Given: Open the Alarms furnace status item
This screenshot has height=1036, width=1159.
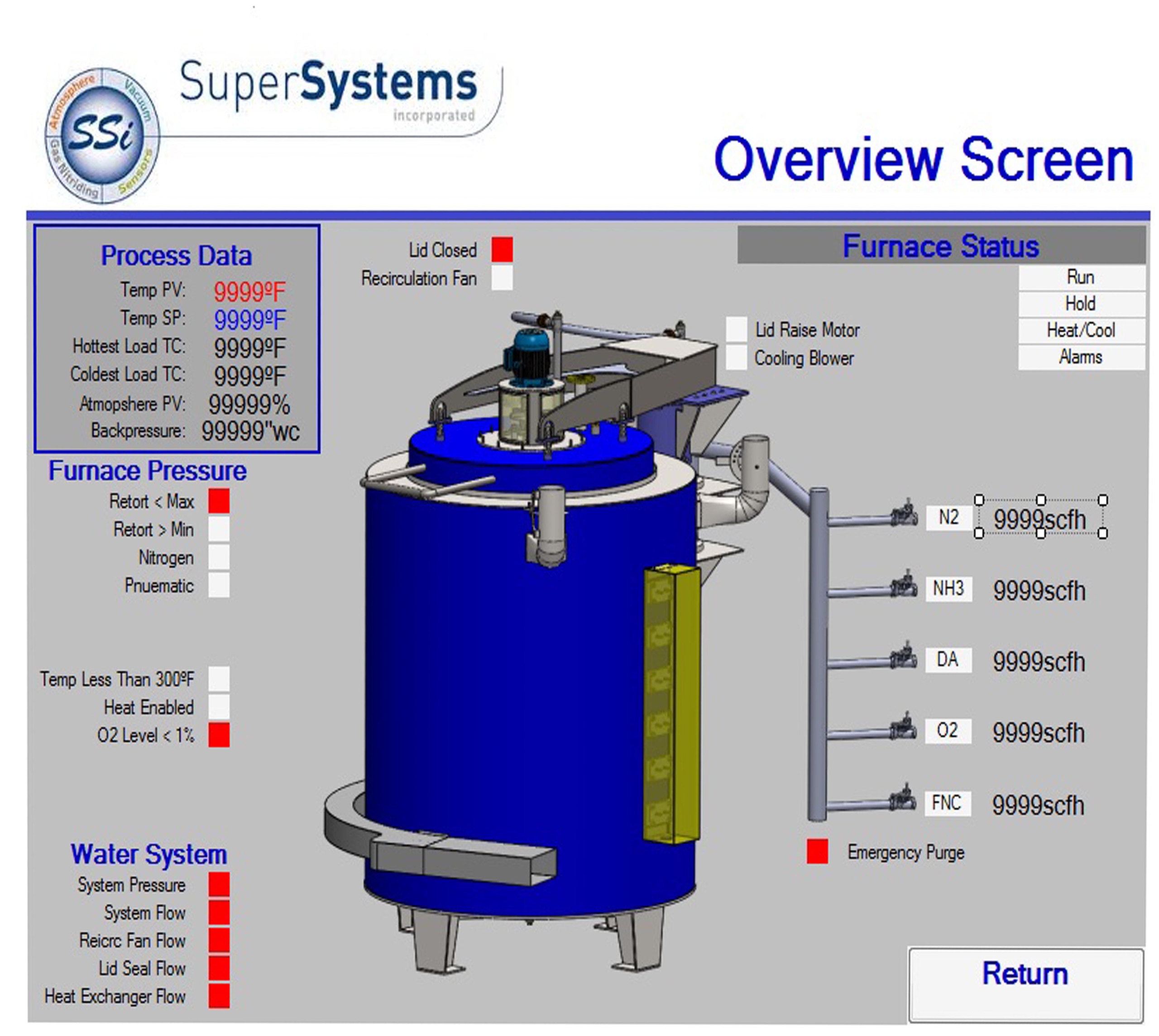Looking at the screenshot, I should tap(1082, 357).
